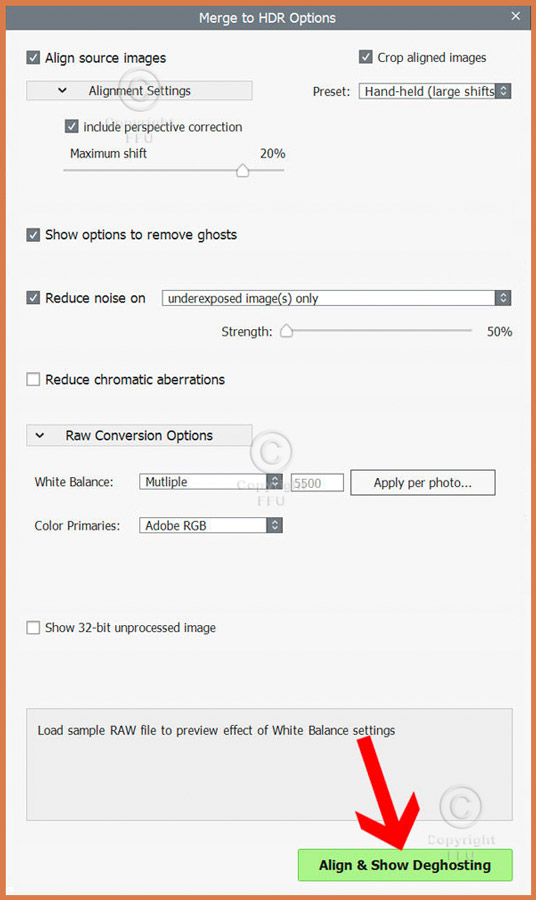Uncheck Show options to remove ghosts

(33, 235)
